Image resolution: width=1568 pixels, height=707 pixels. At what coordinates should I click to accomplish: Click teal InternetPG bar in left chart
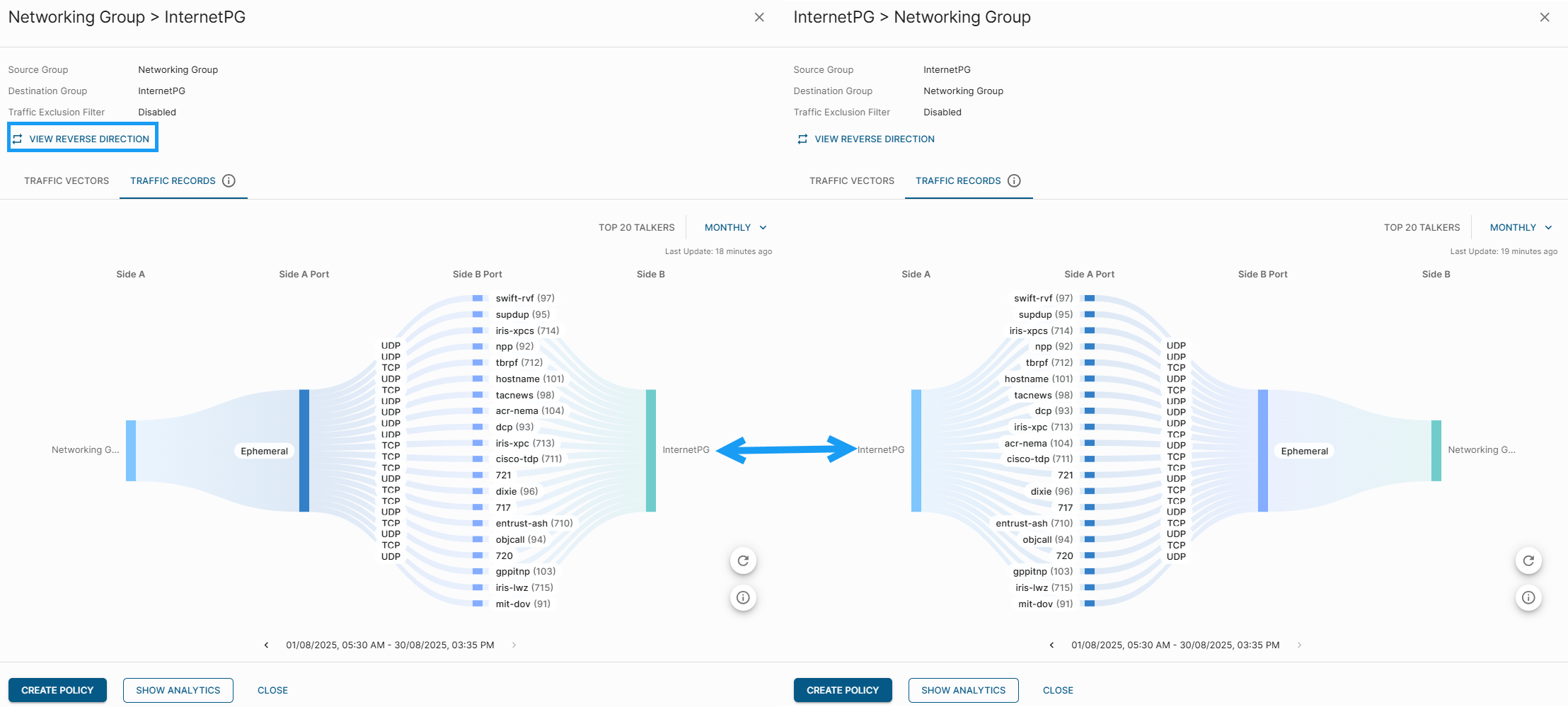pyautogui.click(x=651, y=451)
